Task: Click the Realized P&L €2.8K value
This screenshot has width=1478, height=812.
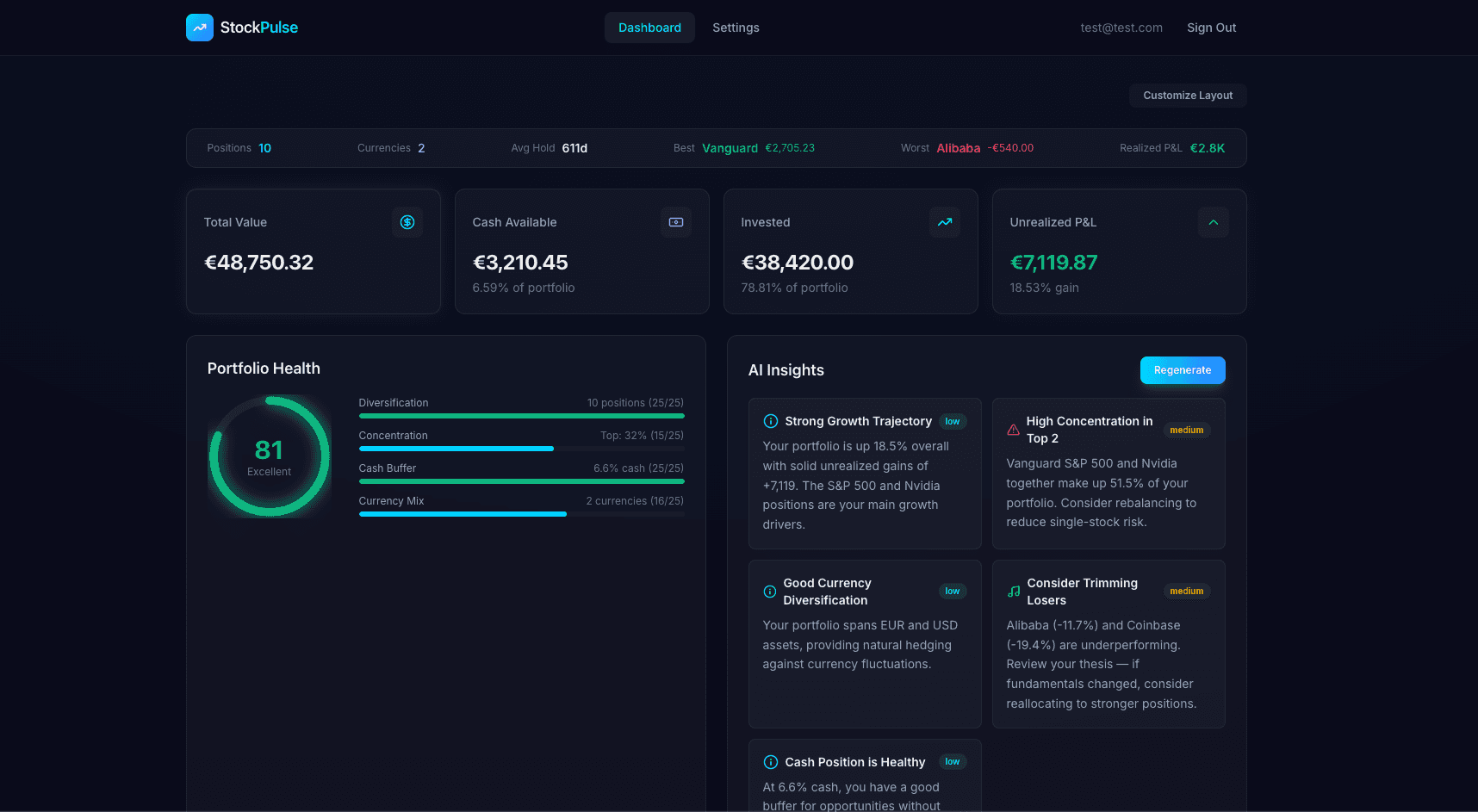Action: (x=1208, y=148)
